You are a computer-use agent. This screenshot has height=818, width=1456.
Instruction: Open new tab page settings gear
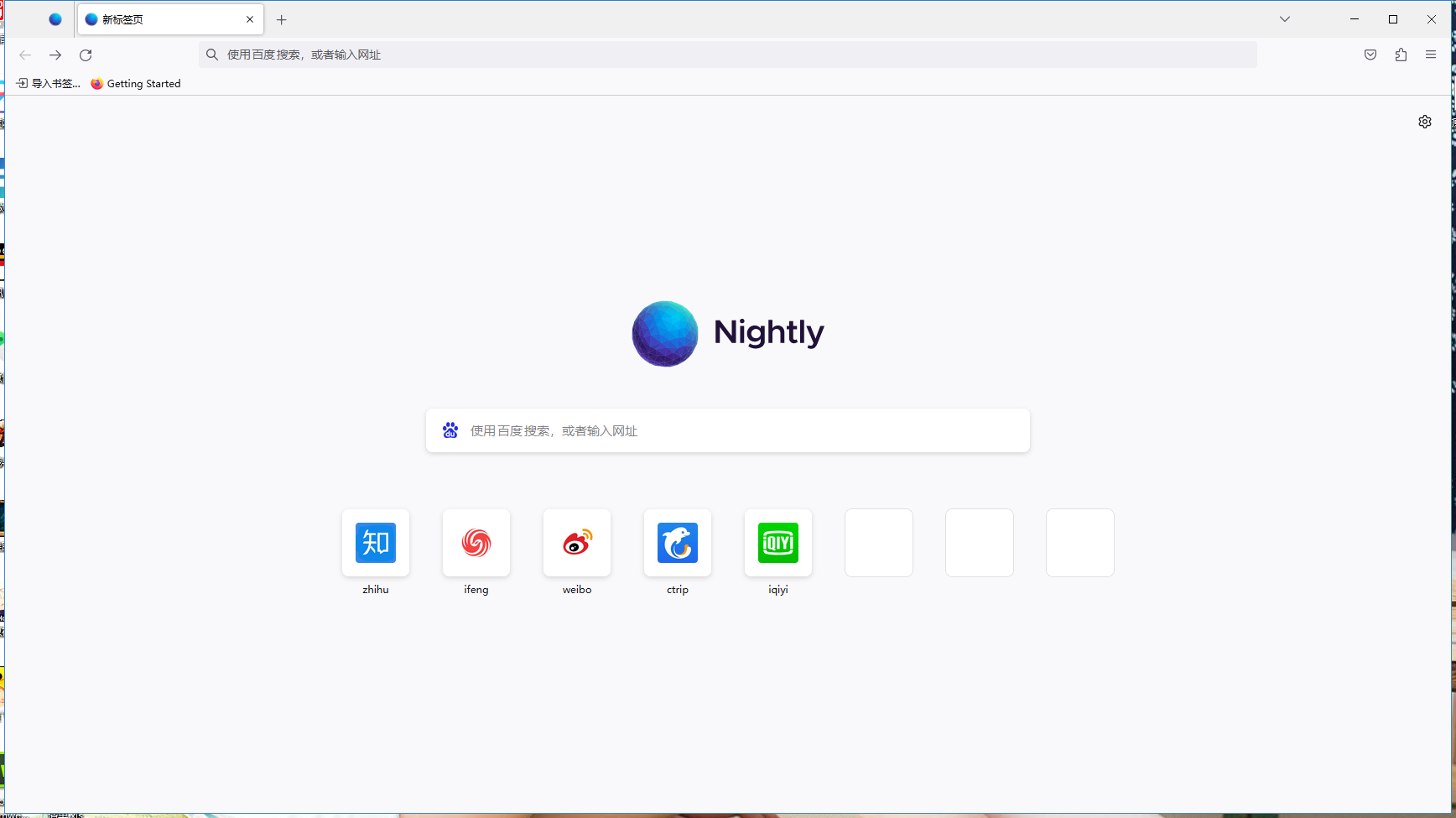(x=1425, y=122)
